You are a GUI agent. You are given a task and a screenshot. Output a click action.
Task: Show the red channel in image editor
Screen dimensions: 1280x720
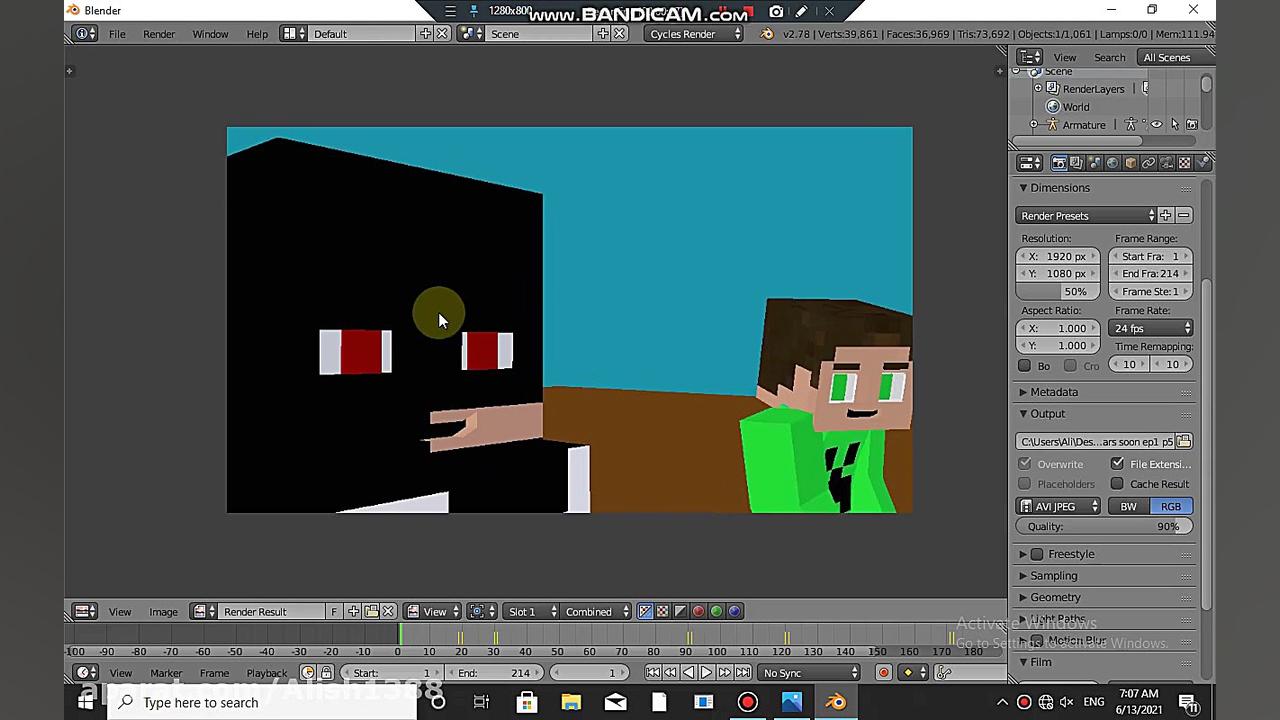click(698, 612)
